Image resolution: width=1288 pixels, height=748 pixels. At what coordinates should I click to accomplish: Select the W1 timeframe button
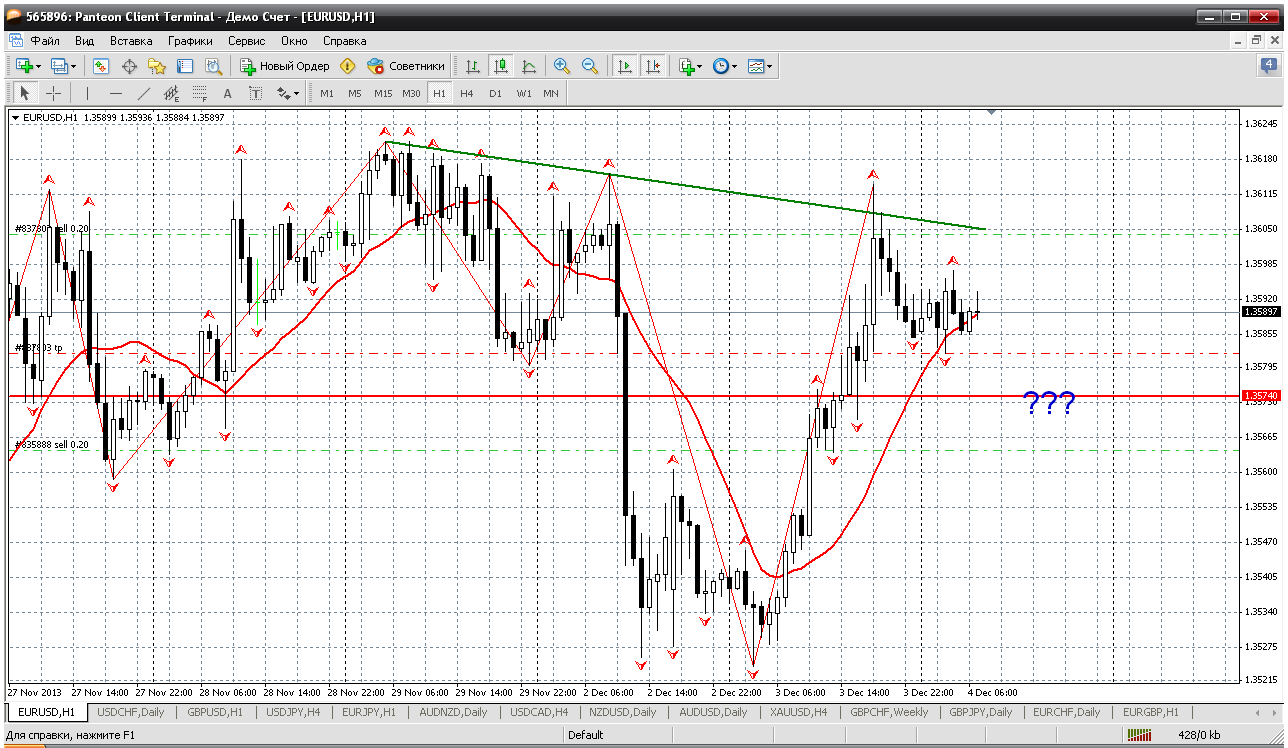524,93
